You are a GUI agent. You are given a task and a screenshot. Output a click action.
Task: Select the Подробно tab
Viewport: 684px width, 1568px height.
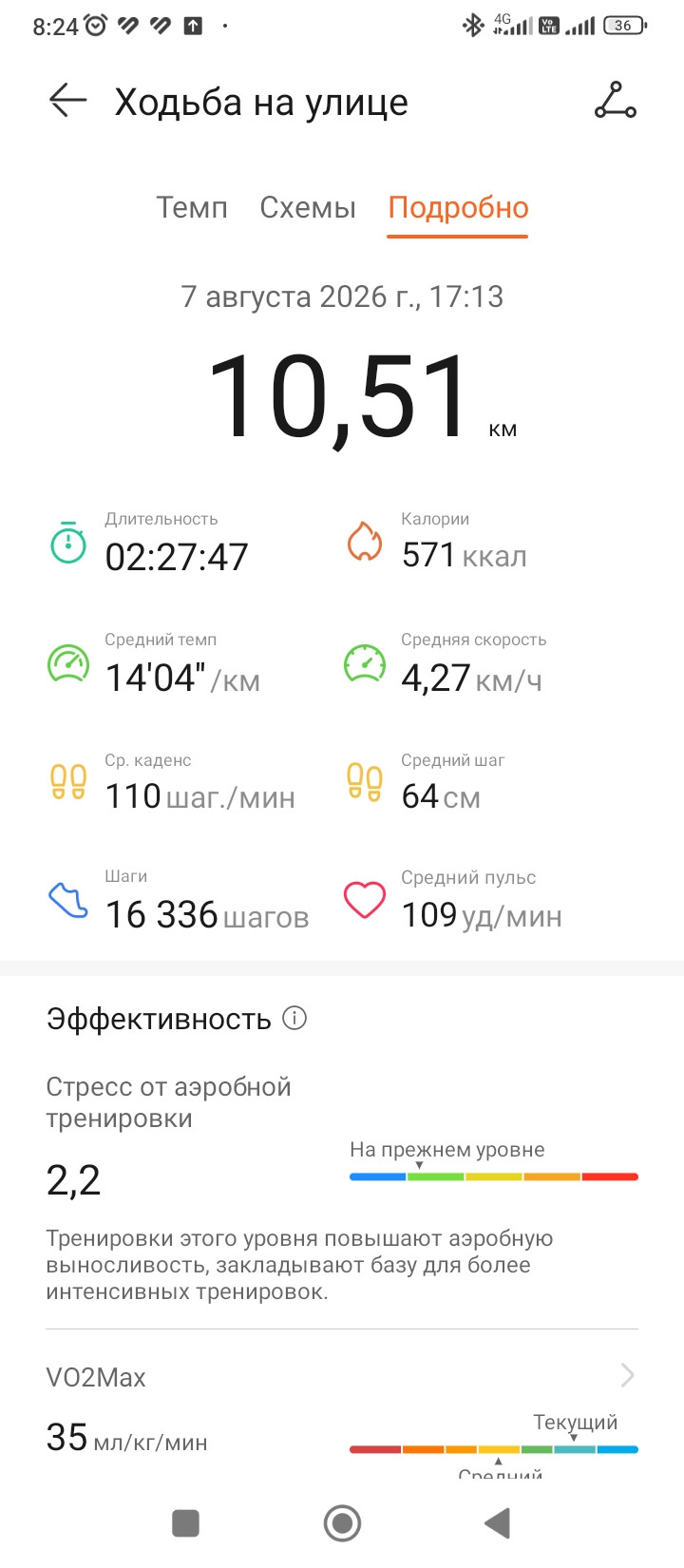coord(458,207)
